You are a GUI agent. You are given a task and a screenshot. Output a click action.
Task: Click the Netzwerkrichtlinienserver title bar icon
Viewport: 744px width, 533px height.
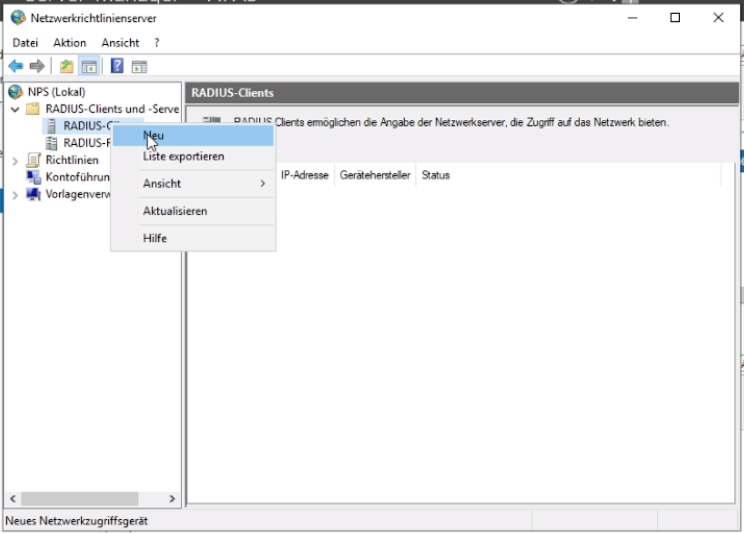click(x=18, y=18)
